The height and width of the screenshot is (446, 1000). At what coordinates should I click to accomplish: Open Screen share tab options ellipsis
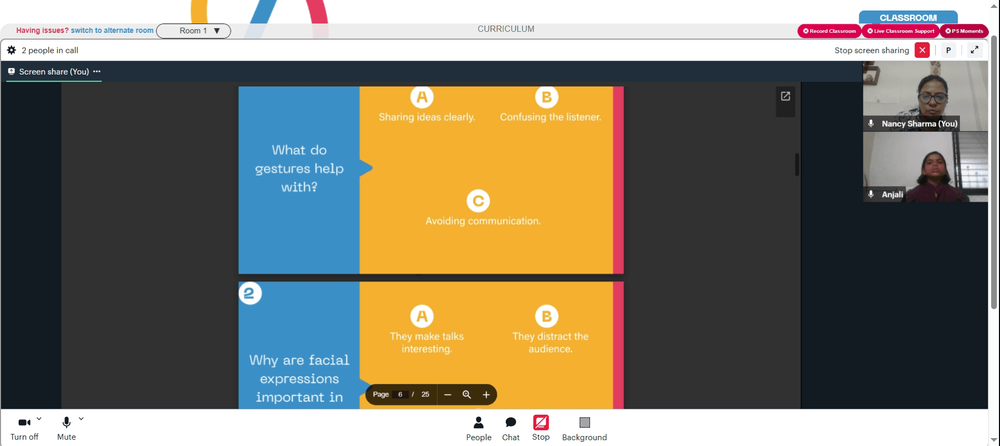pyautogui.click(x=97, y=71)
